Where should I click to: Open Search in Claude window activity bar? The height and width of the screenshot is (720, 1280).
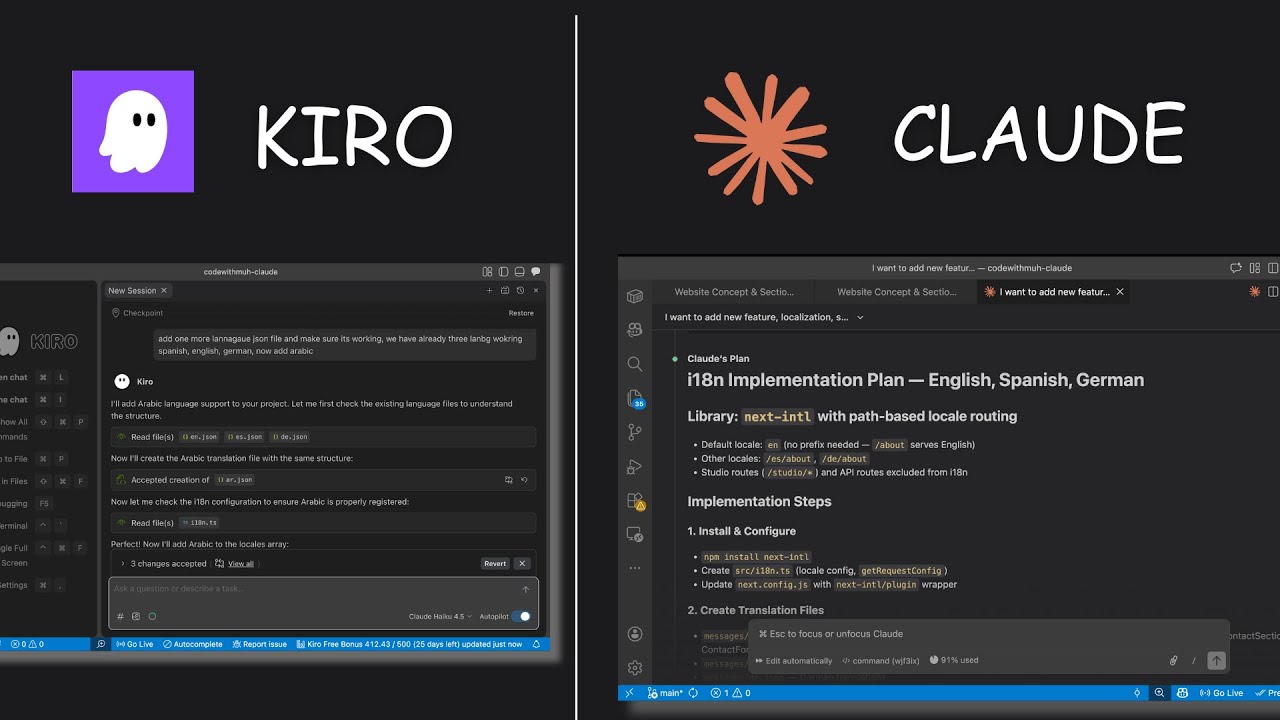(x=635, y=364)
